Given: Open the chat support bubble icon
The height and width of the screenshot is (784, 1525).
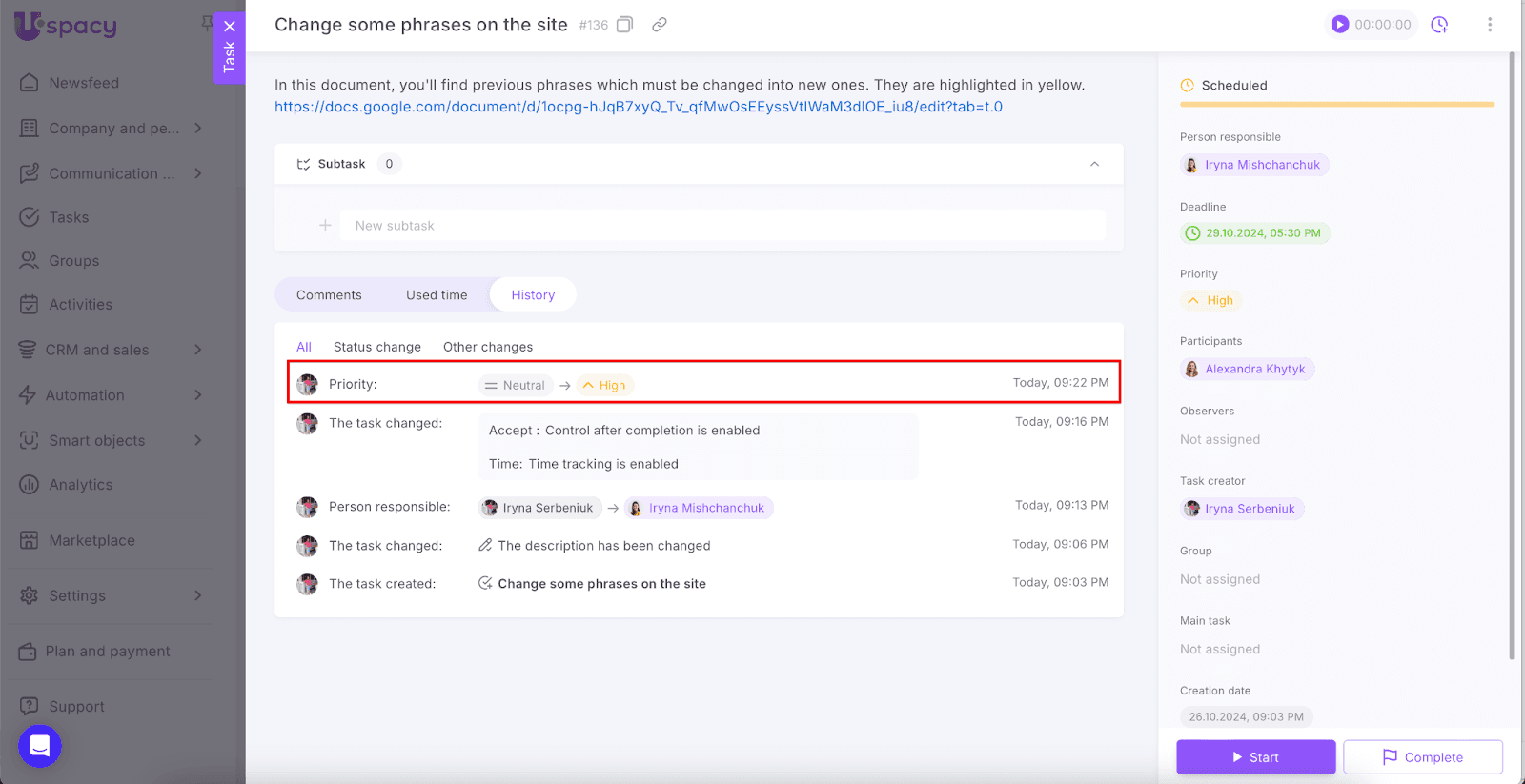Looking at the screenshot, I should [x=40, y=746].
